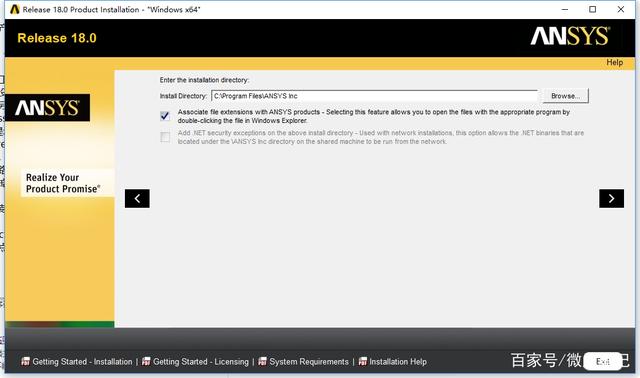Open Getting Started - Licensing guide
Image resolution: width=640 pixels, height=378 pixels.
(201, 362)
